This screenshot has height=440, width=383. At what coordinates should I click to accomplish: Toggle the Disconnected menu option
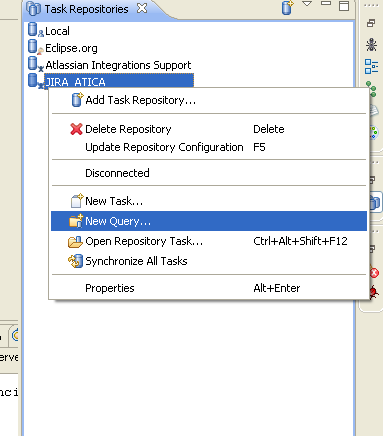[209, 173]
